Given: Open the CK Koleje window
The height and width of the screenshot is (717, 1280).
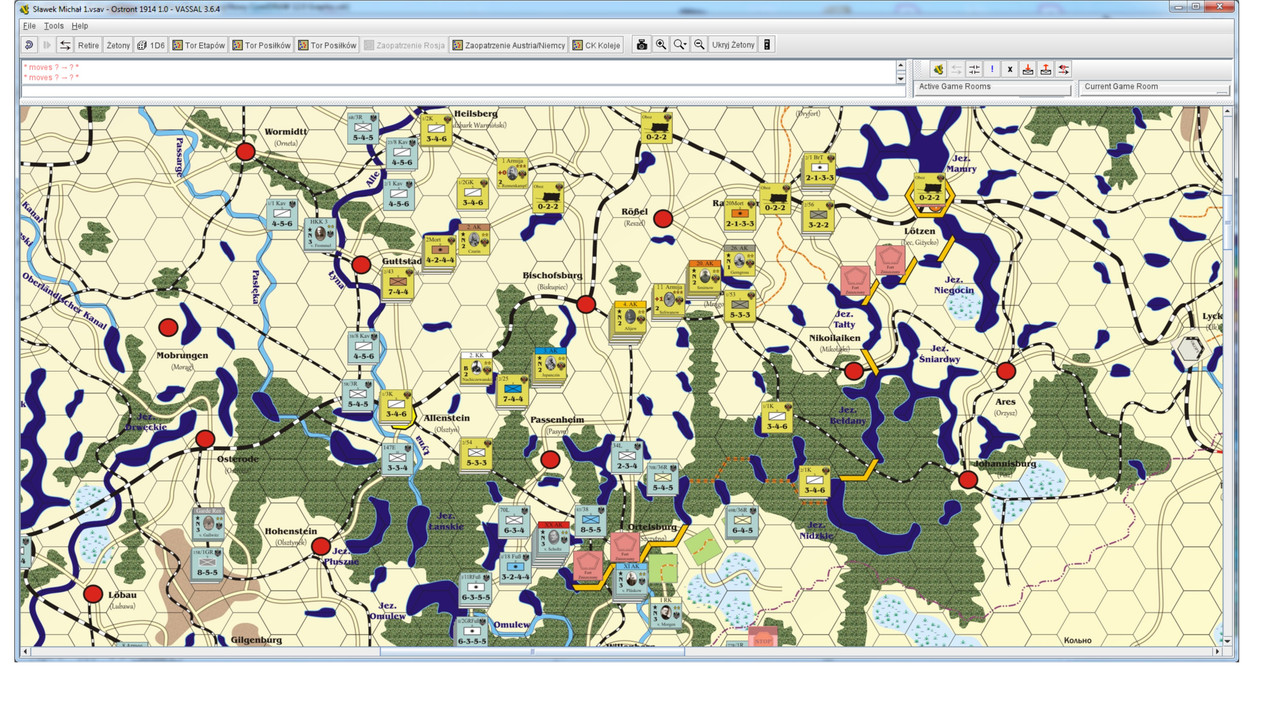Looking at the screenshot, I should click(597, 45).
